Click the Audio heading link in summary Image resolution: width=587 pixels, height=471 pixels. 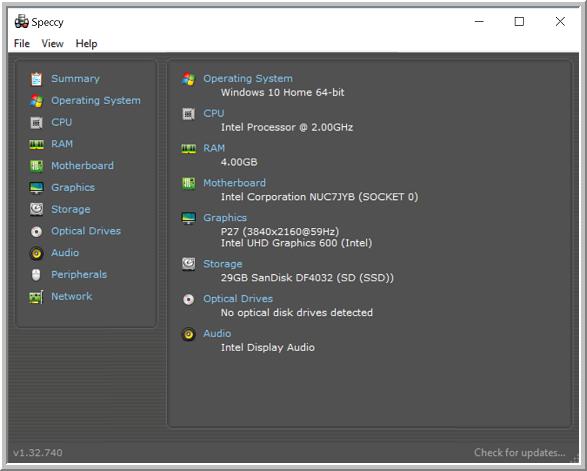[x=217, y=334]
